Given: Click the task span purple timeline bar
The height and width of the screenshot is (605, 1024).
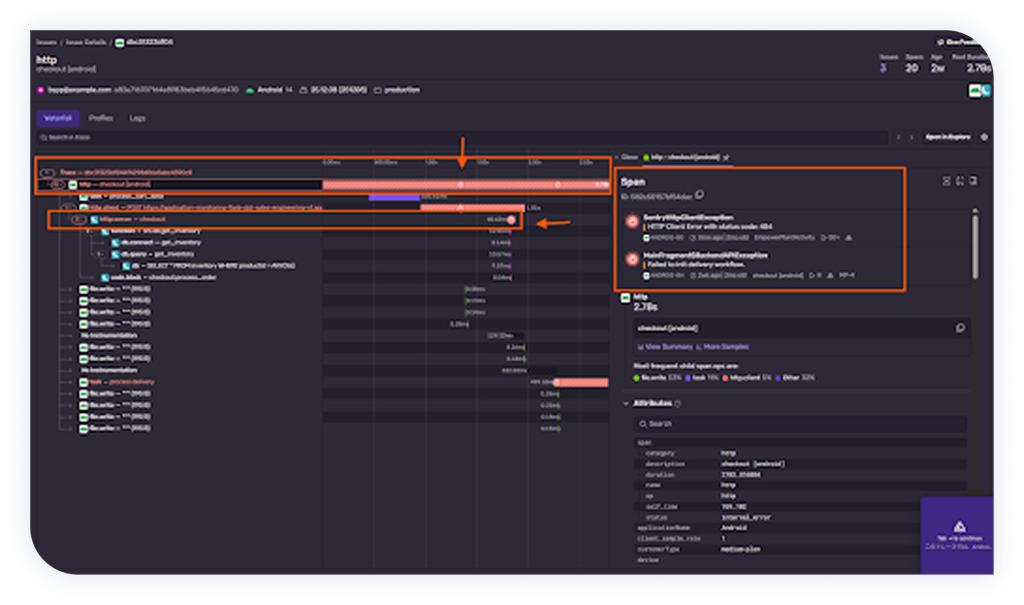Looking at the screenshot, I should pyautogui.click(x=394, y=197).
